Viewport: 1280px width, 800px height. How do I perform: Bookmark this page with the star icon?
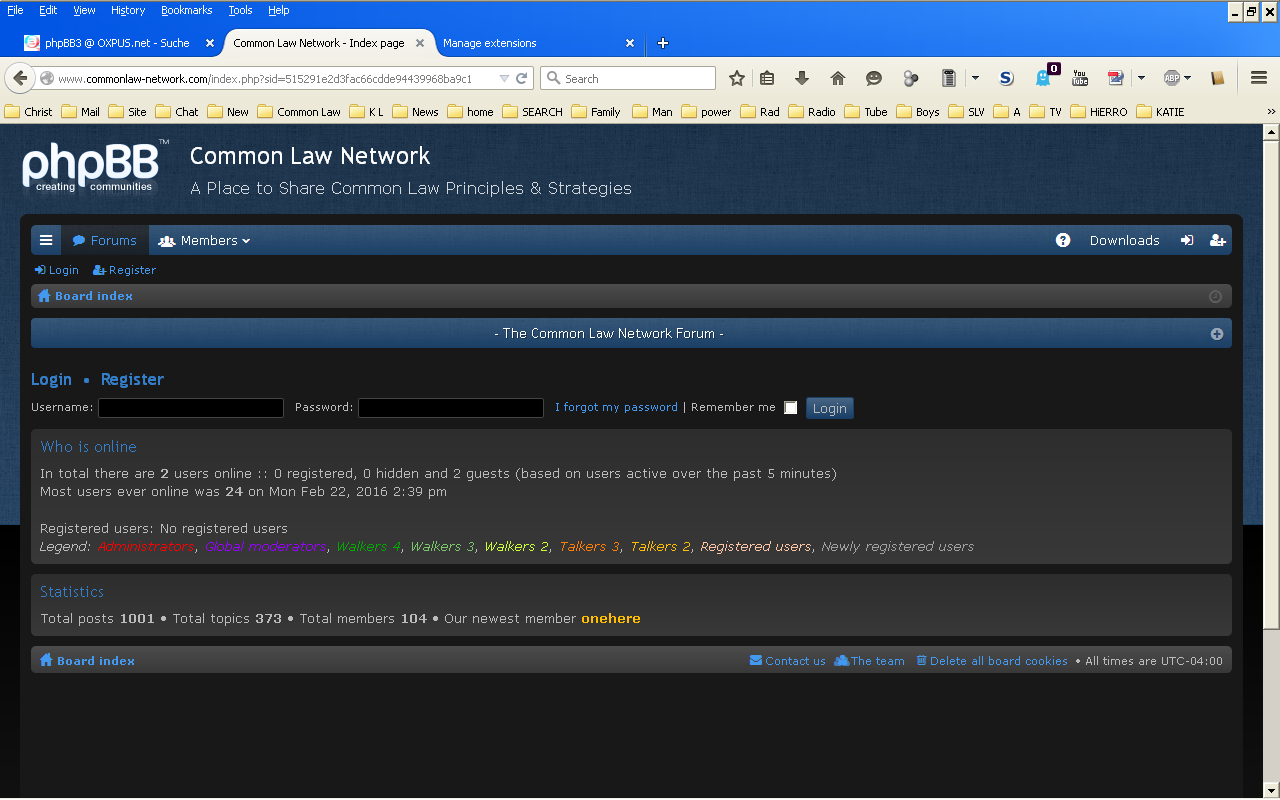coord(737,78)
